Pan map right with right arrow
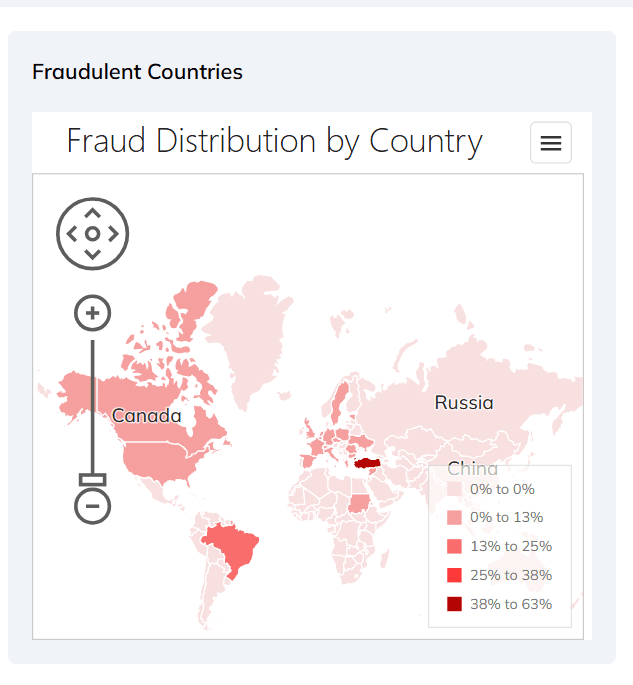The image size is (633, 685). (114, 233)
